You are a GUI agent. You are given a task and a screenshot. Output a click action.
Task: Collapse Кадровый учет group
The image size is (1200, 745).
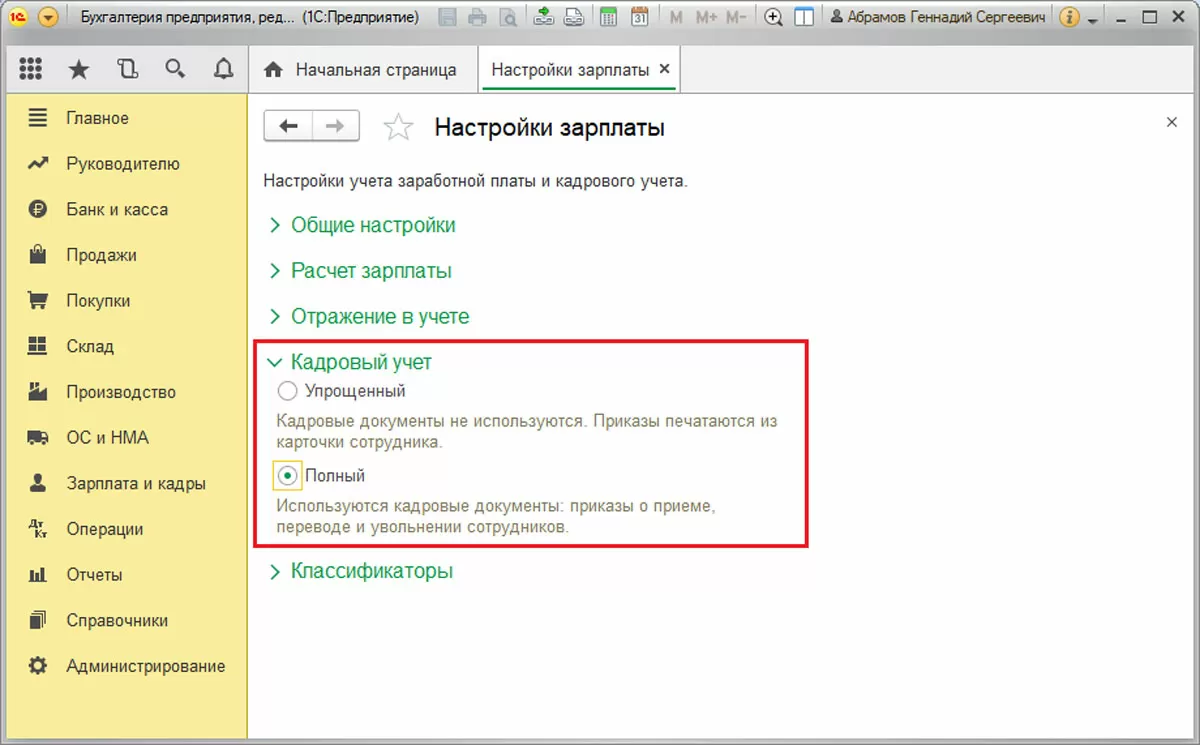pyautogui.click(x=350, y=362)
